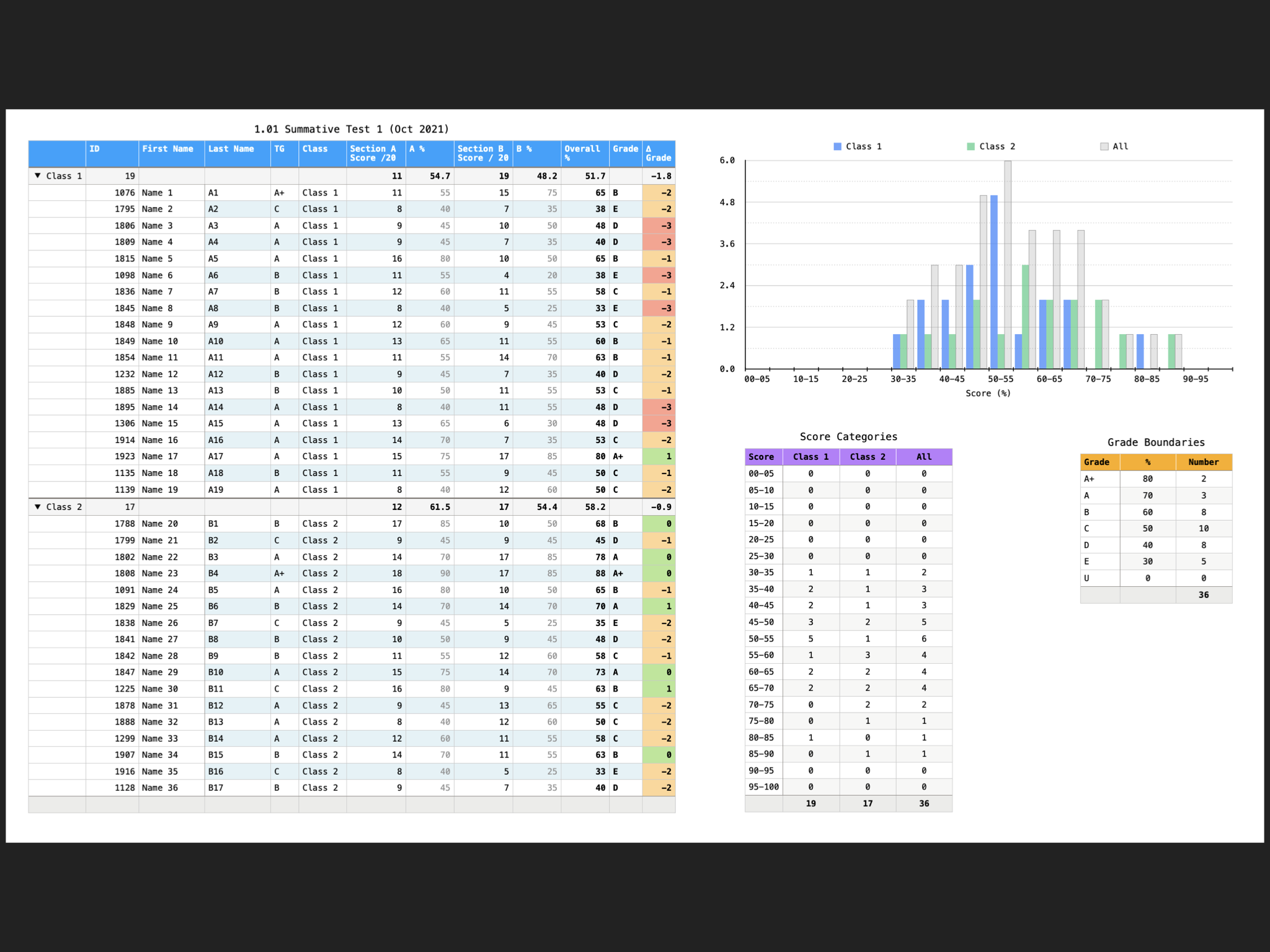
Task: Click the 50-55 row label in Score Categories
Action: 761,639
